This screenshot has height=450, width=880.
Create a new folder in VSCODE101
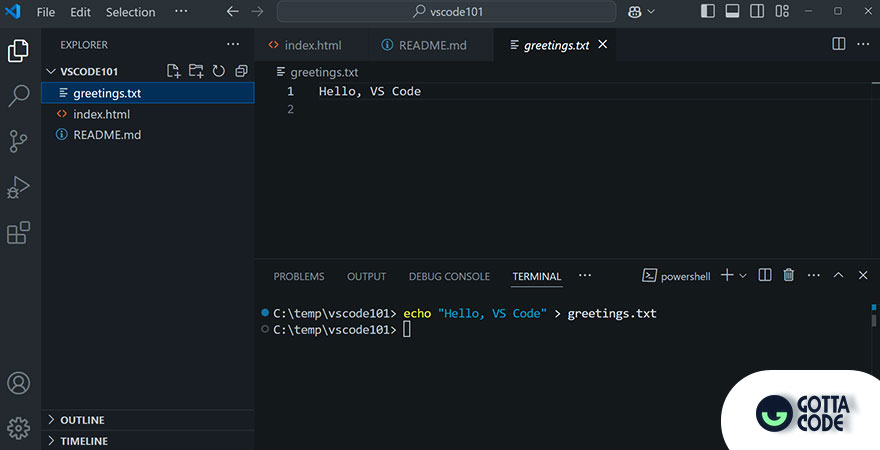[196, 71]
